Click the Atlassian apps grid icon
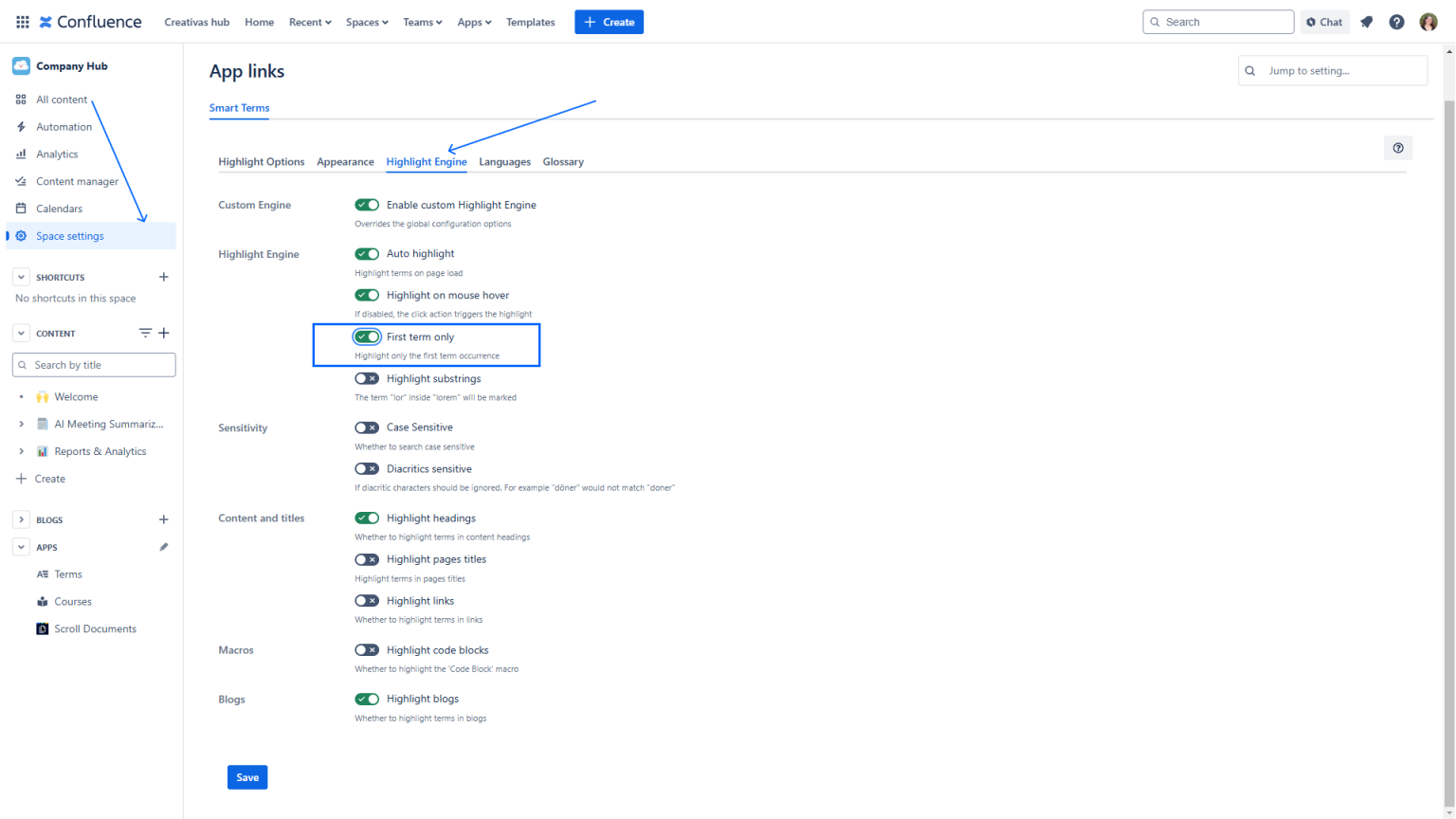 [22, 21]
